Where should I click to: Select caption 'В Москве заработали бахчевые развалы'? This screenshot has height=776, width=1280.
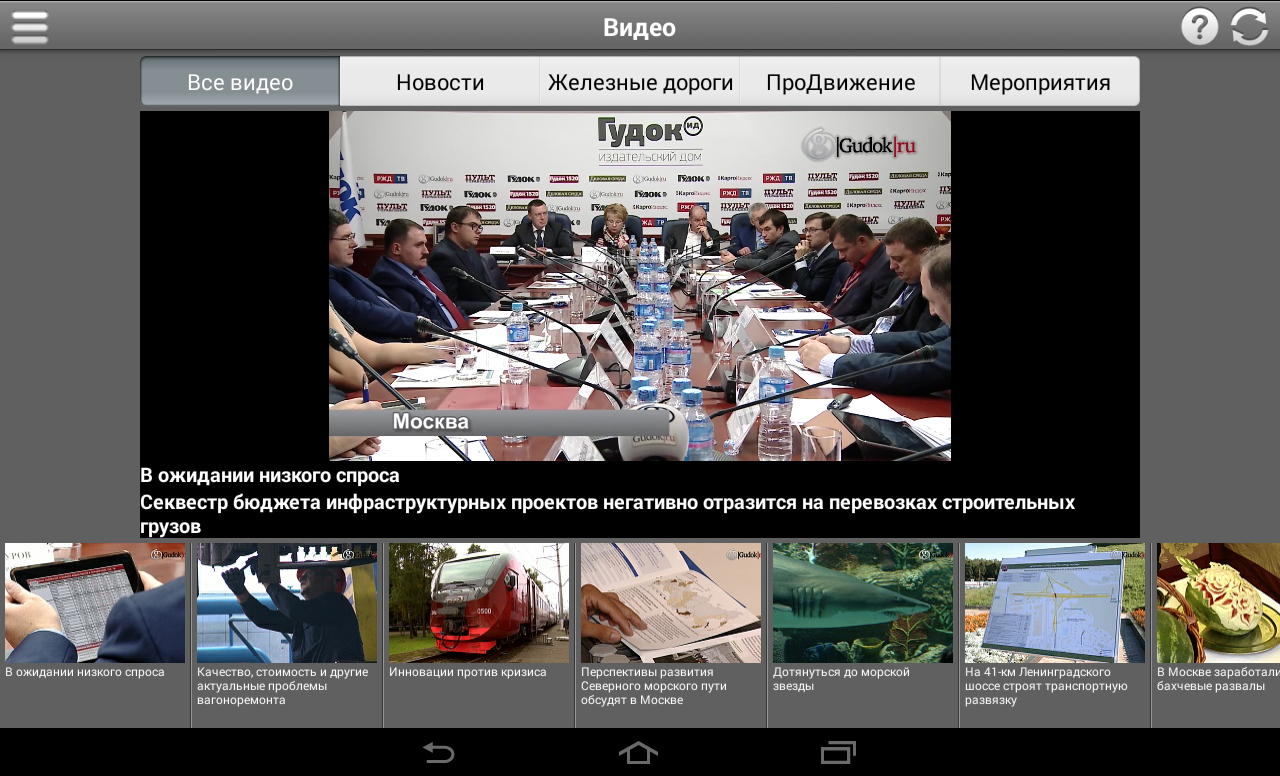(x=1218, y=679)
